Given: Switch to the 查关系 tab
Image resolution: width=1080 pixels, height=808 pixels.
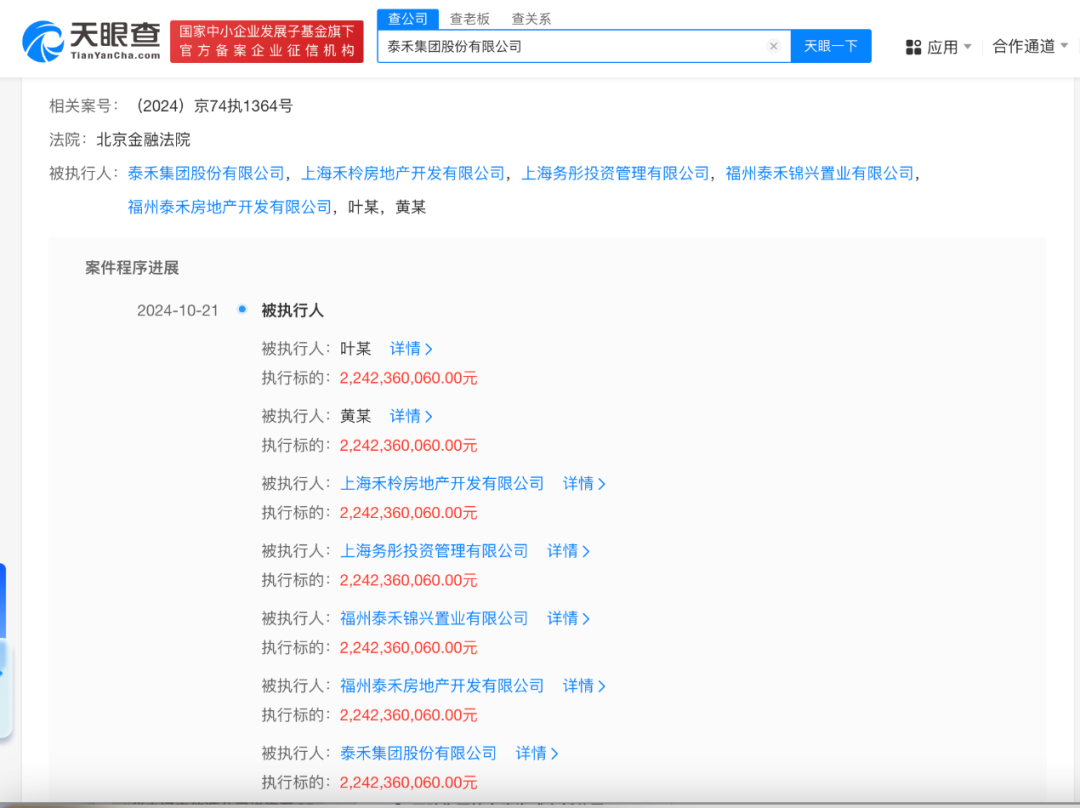Looking at the screenshot, I should [531, 19].
